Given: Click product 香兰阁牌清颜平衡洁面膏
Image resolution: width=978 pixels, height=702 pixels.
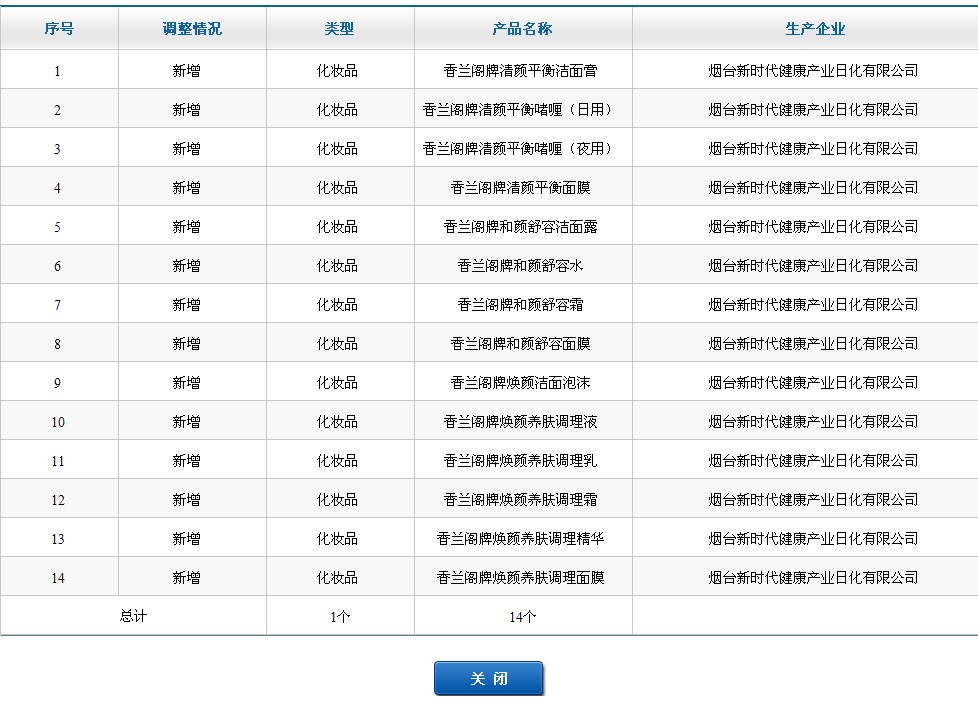Looking at the screenshot, I should pos(521,71).
